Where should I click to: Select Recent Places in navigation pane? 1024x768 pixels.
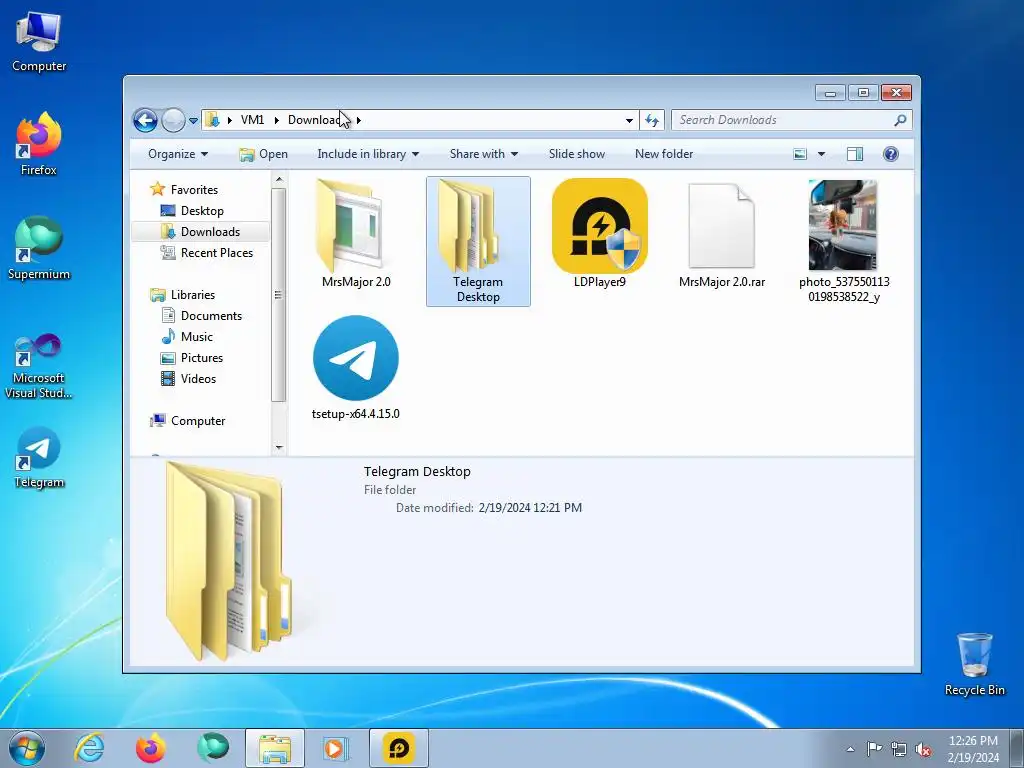click(x=216, y=253)
